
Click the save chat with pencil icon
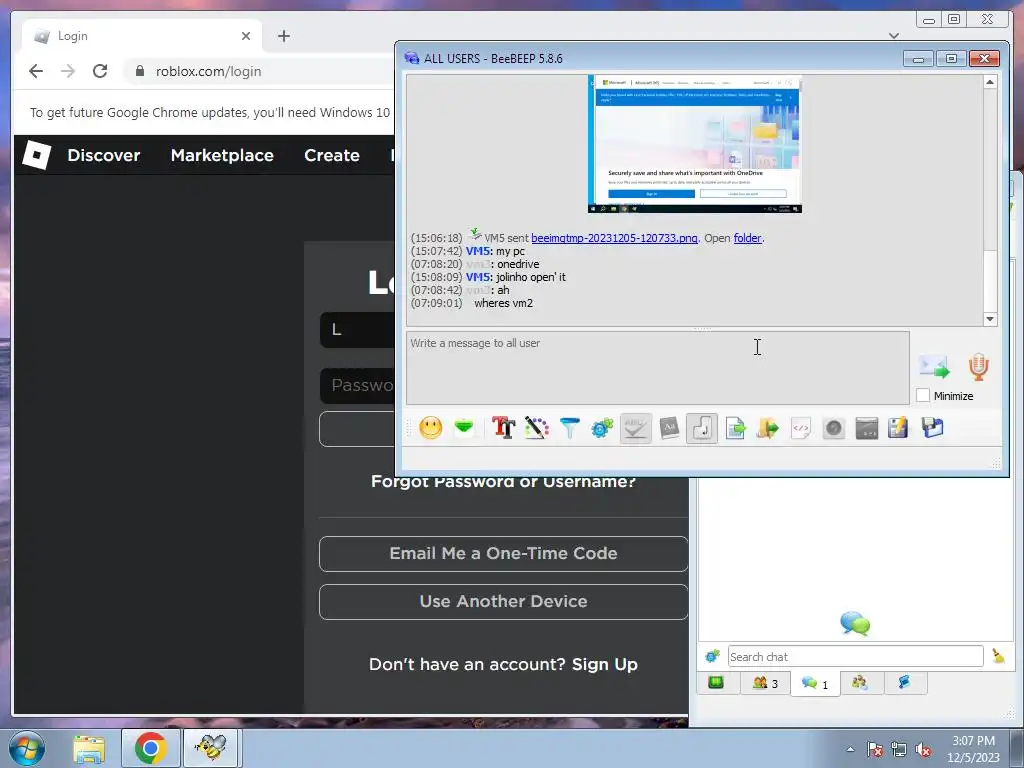(x=899, y=428)
